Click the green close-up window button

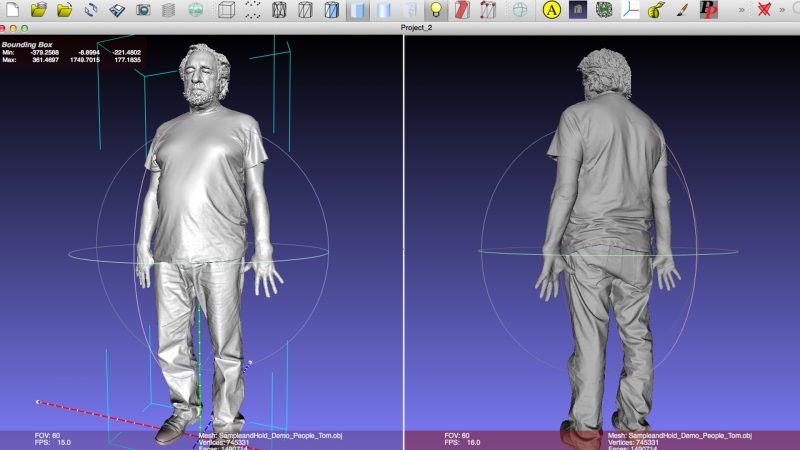coord(26,28)
